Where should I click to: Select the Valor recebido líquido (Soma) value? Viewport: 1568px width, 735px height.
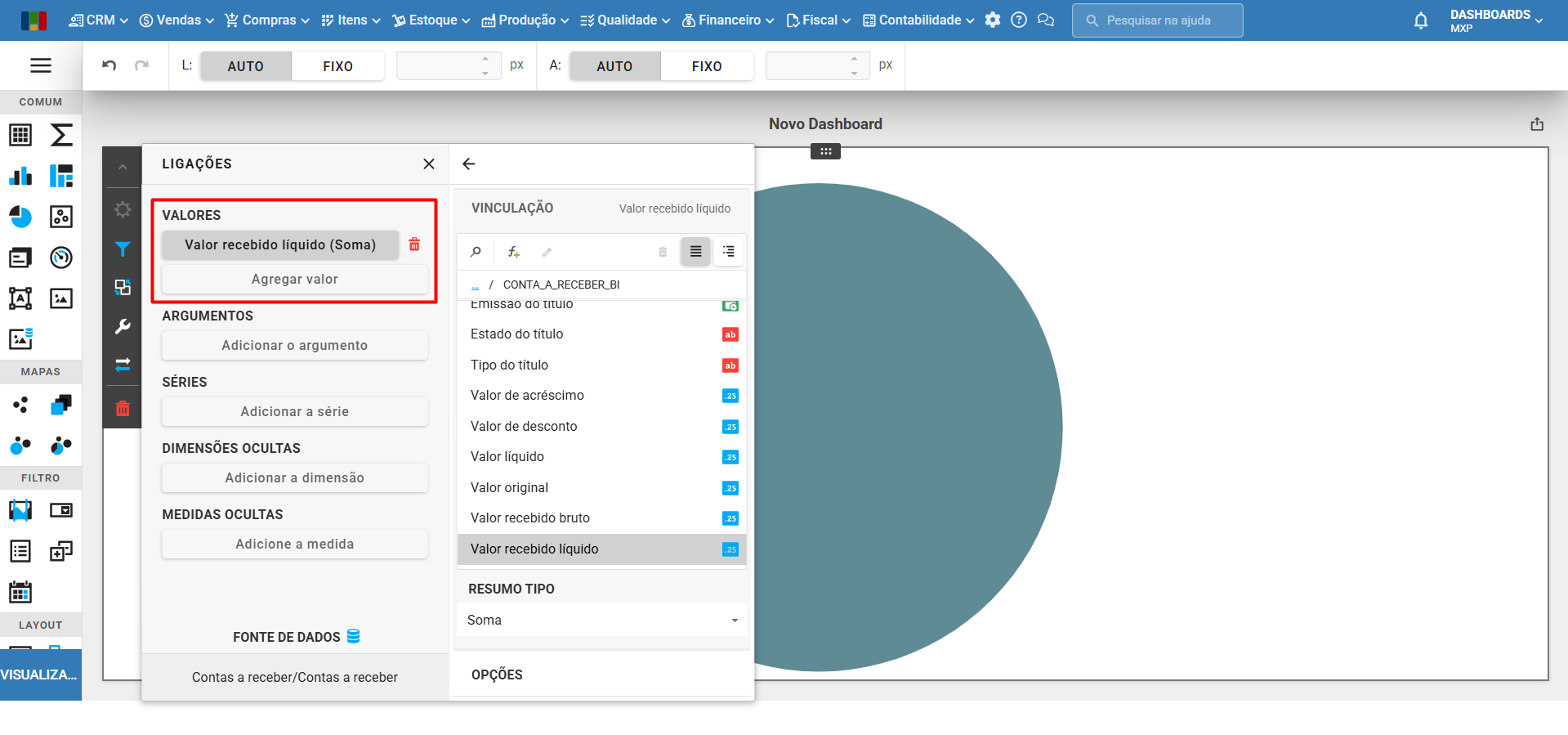[280, 244]
